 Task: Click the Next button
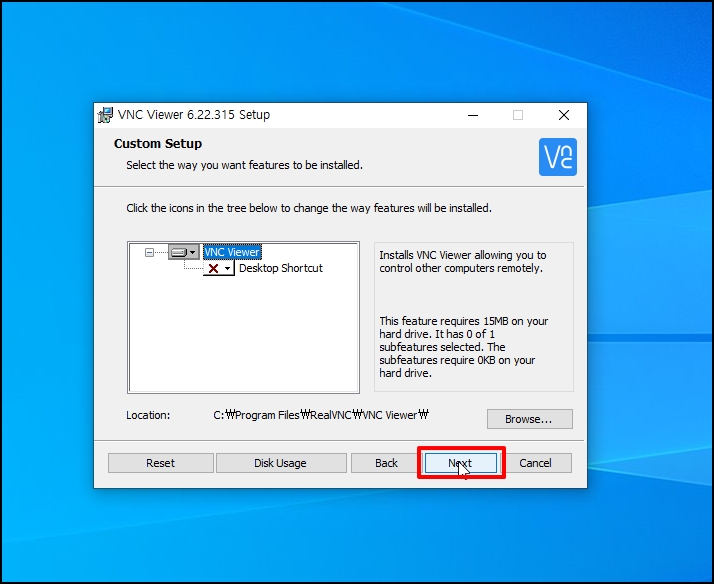460,463
